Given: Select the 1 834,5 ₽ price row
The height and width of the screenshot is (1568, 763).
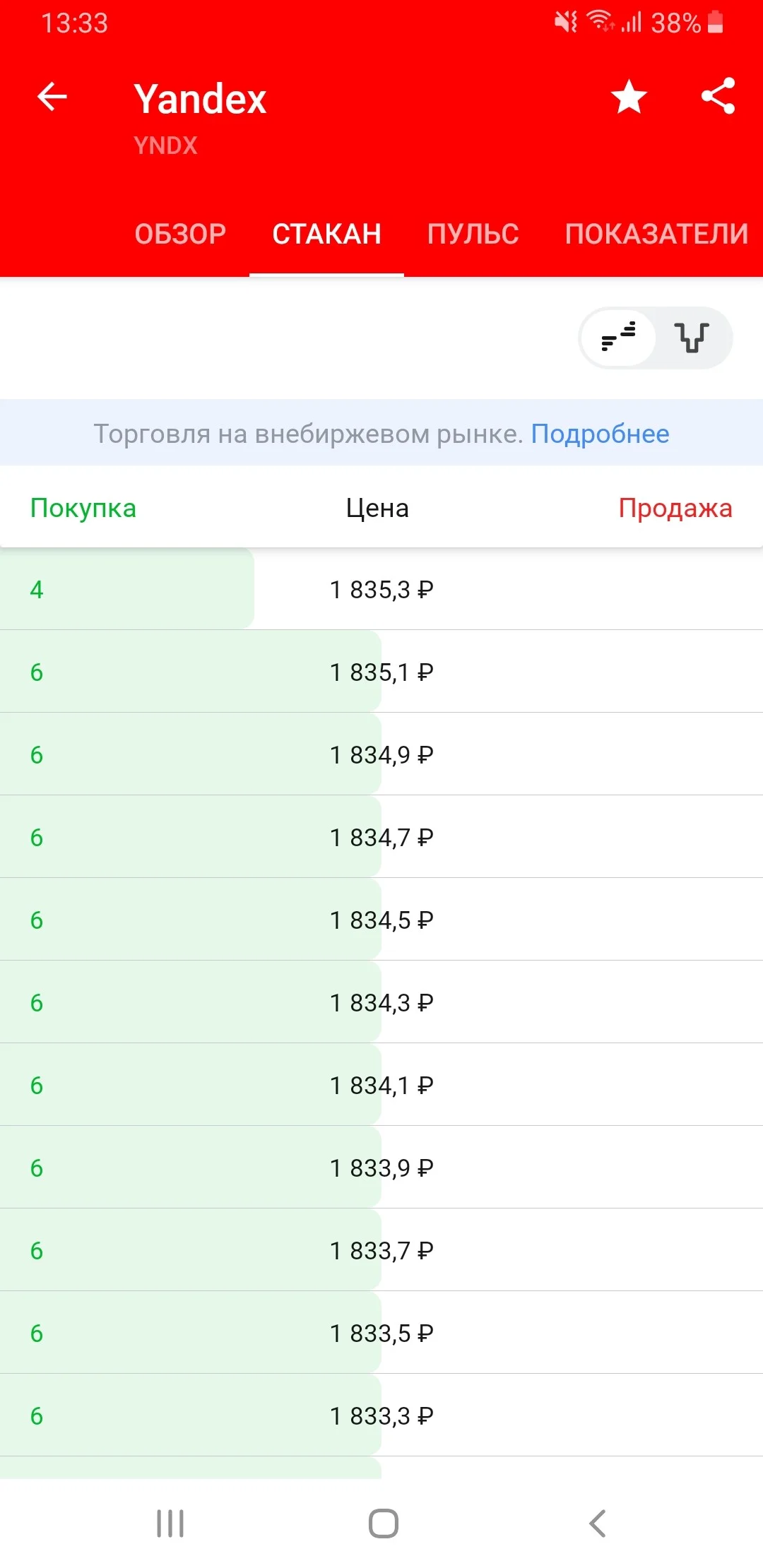Looking at the screenshot, I should pyautogui.click(x=381, y=920).
